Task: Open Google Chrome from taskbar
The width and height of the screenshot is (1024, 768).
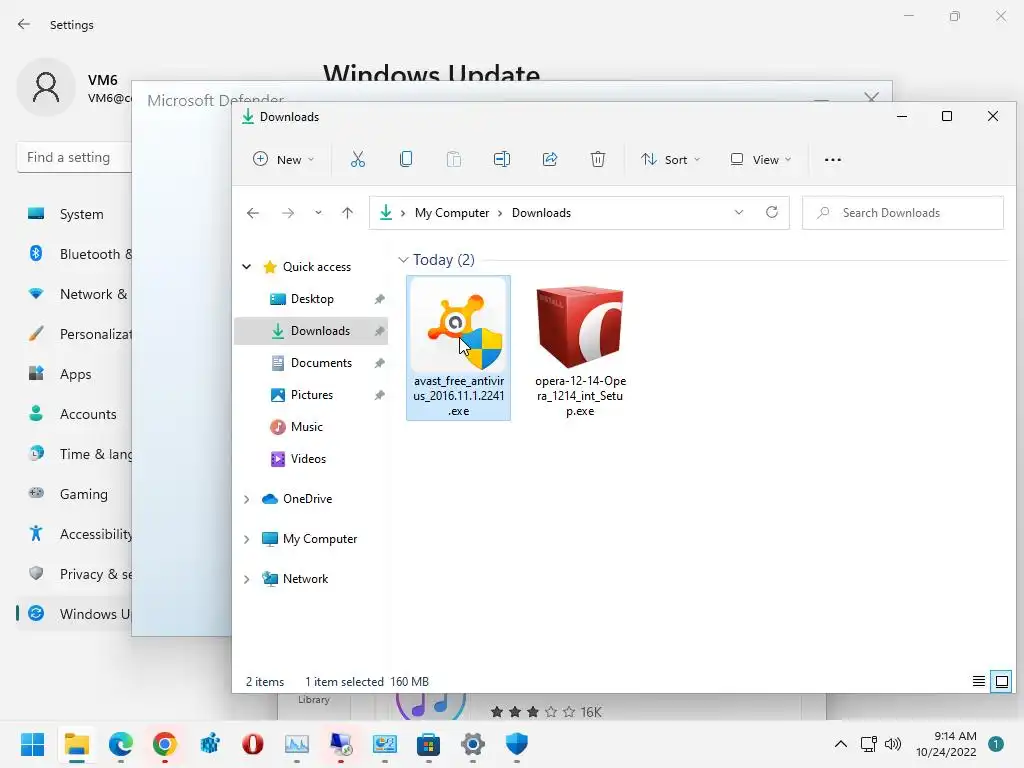Action: pos(165,744)
